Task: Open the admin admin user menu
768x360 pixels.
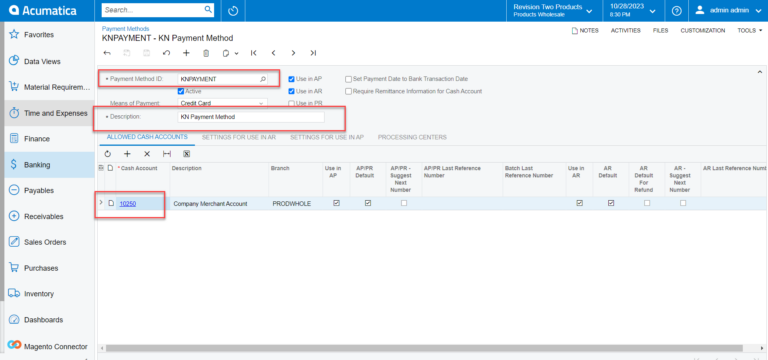Action: [729, 10]
